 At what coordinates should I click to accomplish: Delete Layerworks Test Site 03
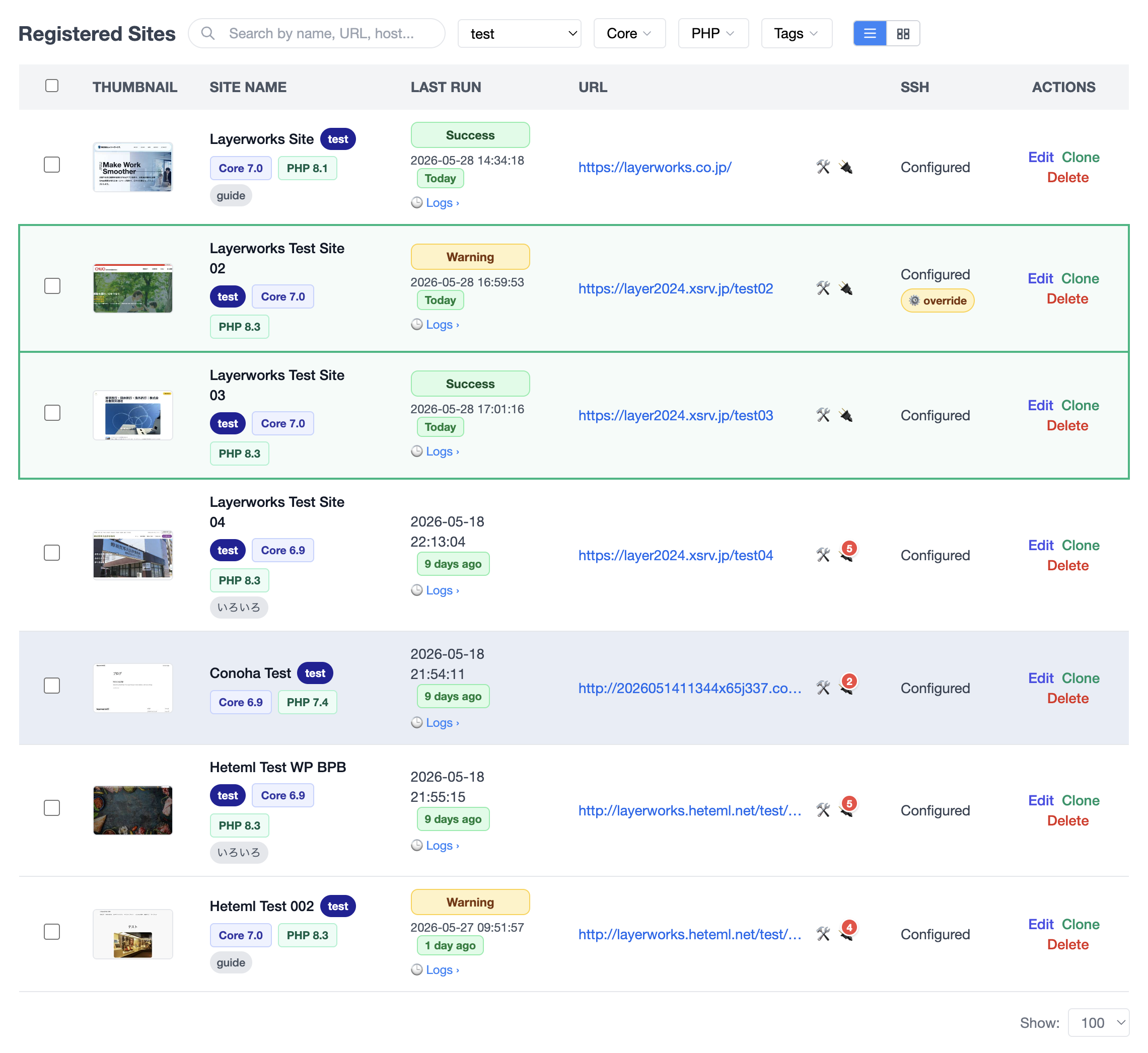click(1067, 426)
